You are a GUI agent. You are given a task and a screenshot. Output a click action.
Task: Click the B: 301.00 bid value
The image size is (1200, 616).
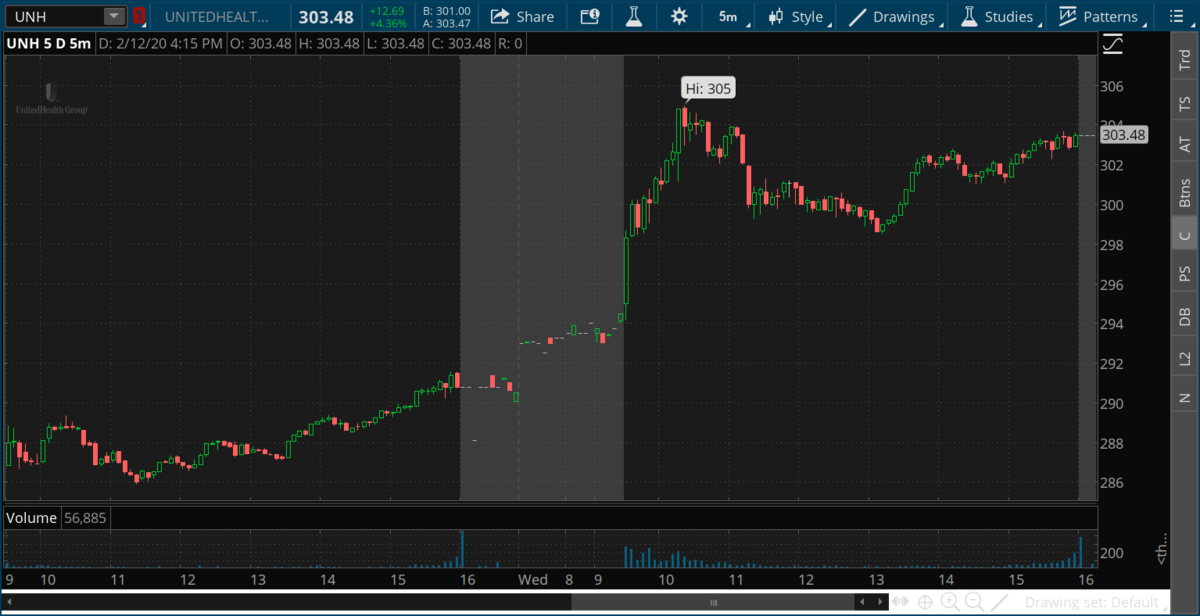tap(448, 11)
